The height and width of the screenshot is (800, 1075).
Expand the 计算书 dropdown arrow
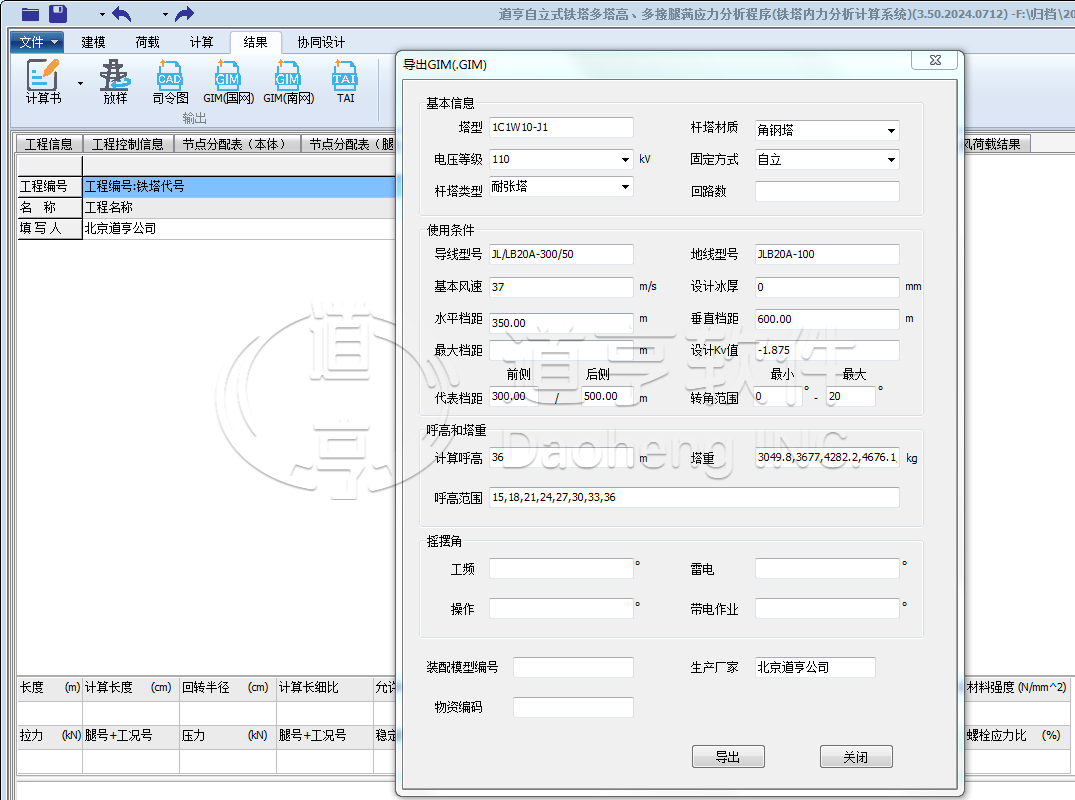[x=80, y=84]
